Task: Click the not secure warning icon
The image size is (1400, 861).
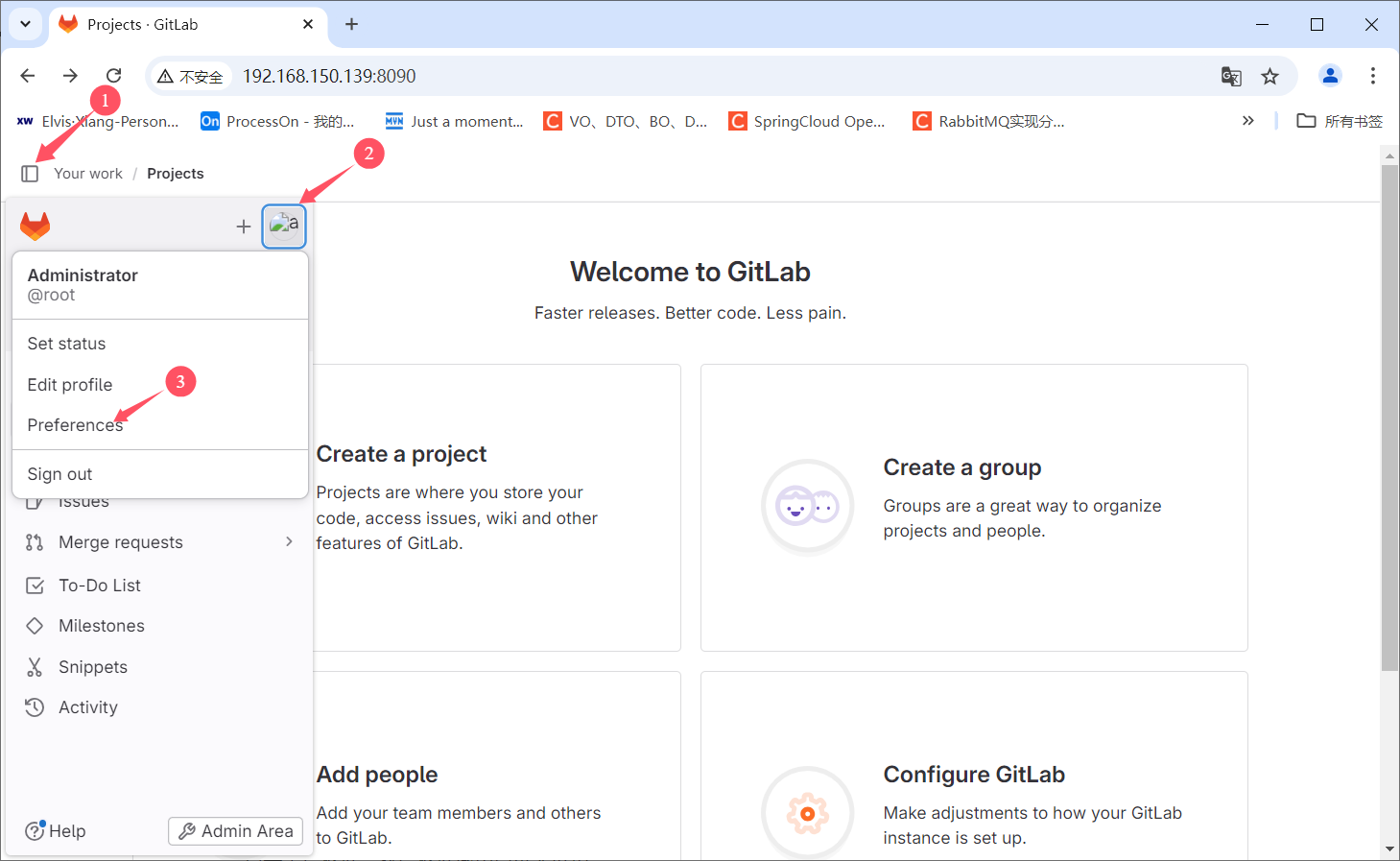Action: coord(166,76)
